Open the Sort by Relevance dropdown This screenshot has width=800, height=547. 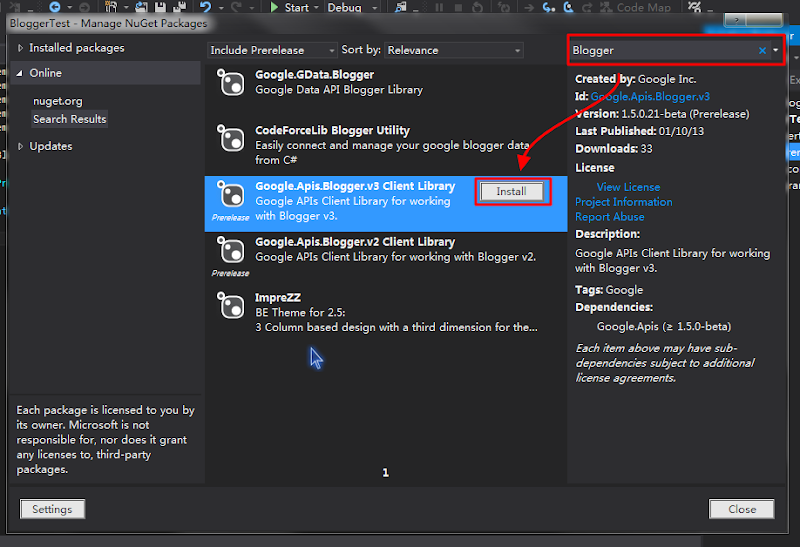[x=454, y=50]
